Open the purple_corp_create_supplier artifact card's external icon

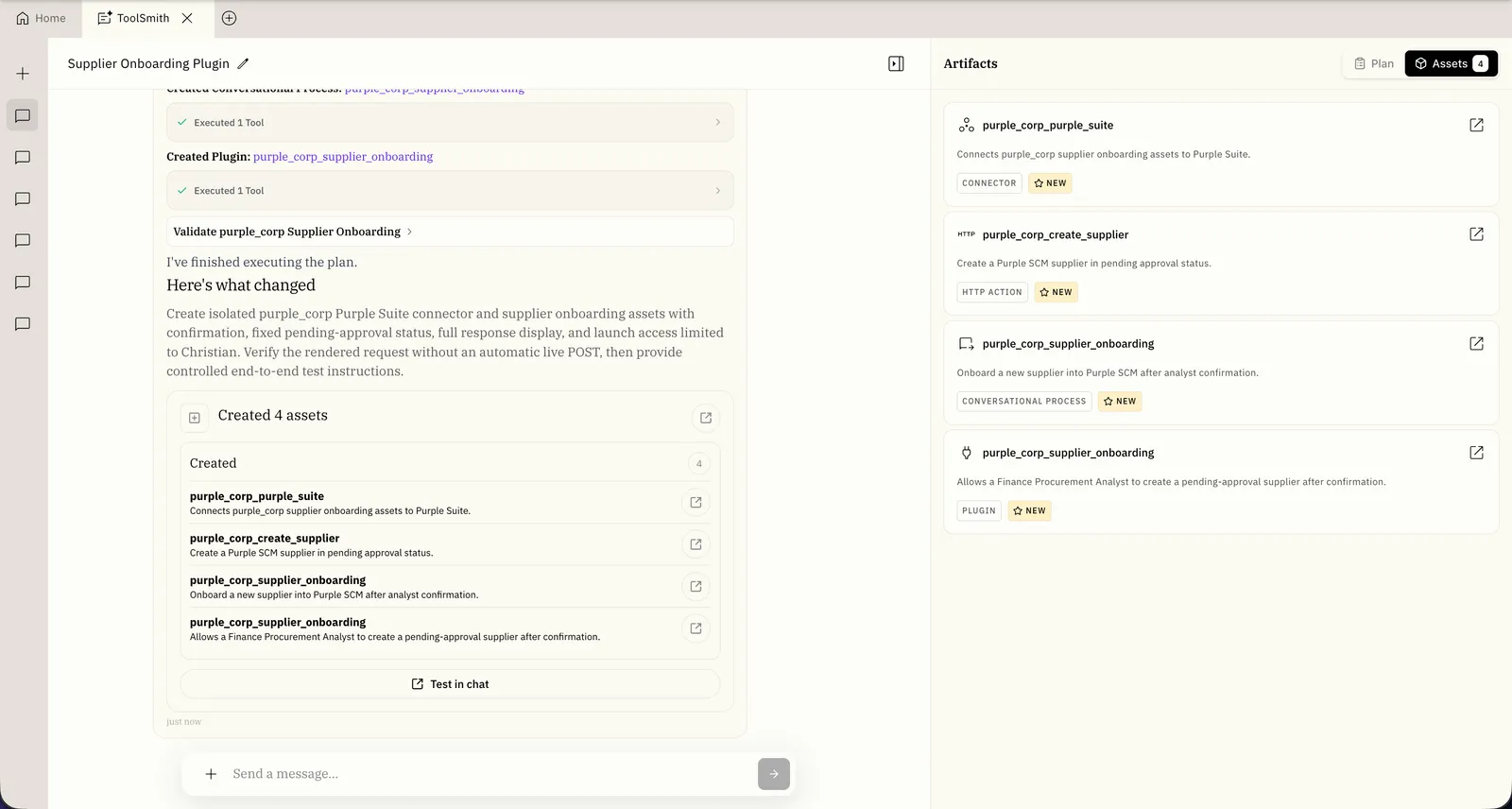(x=1476, y=234)
